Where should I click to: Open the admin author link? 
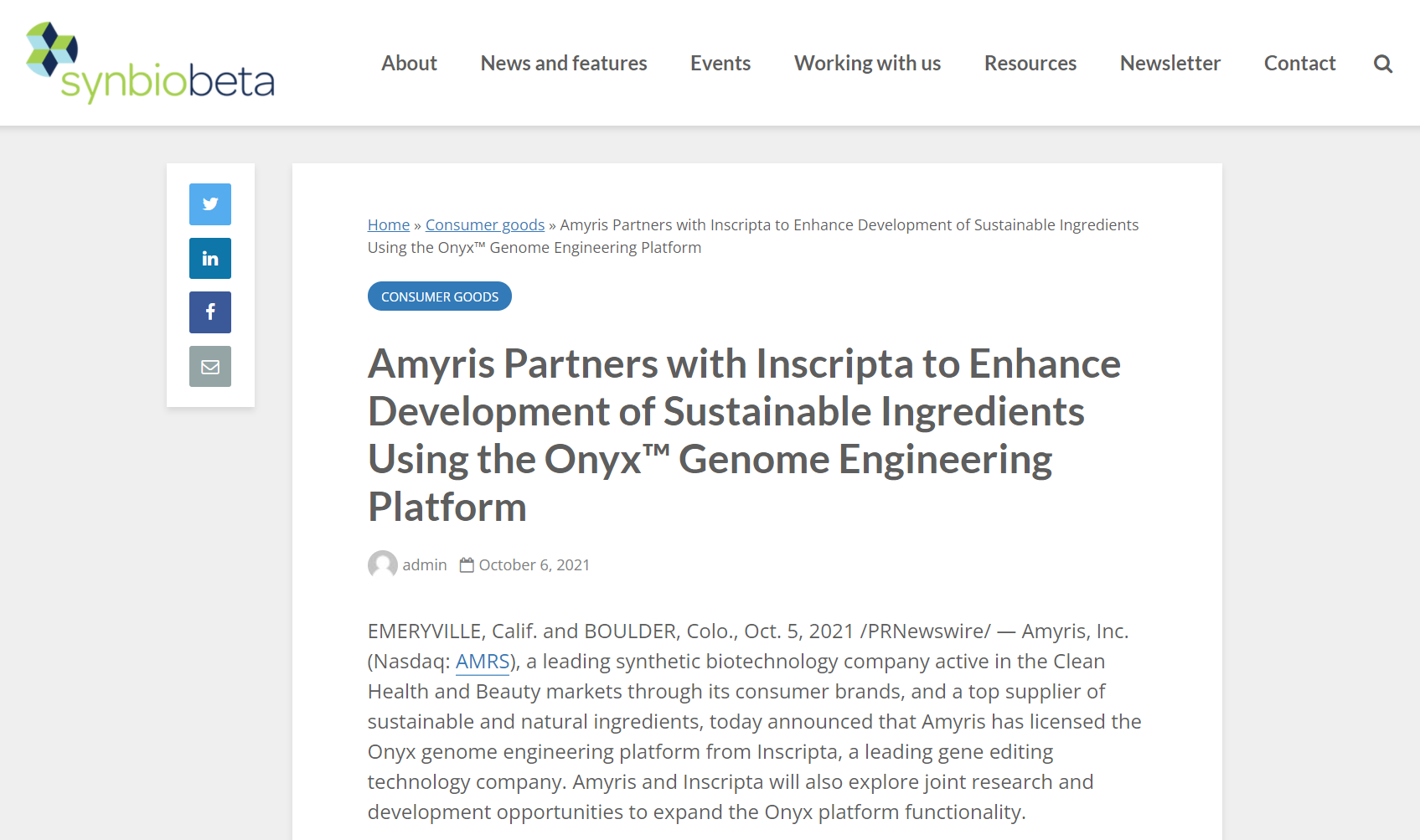pyautogui.click(x=425, y=565)
